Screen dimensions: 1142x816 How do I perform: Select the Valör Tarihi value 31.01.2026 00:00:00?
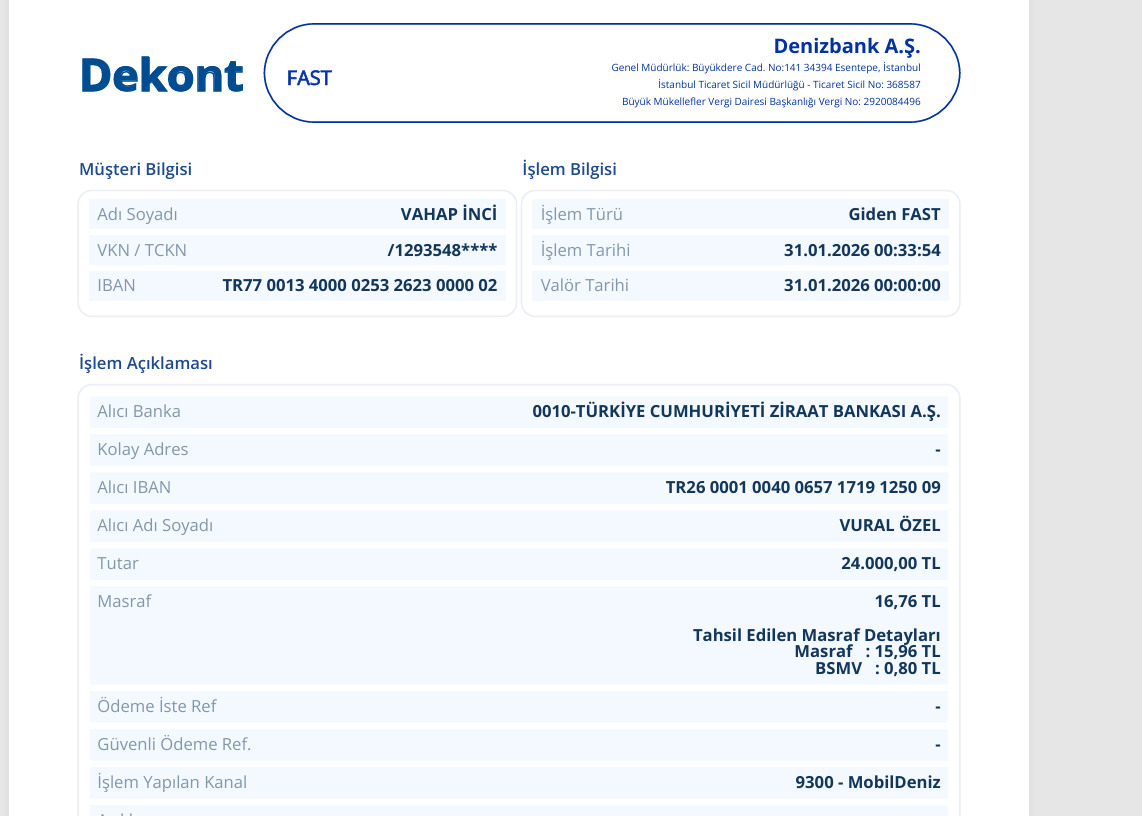[x=862, y=285]
